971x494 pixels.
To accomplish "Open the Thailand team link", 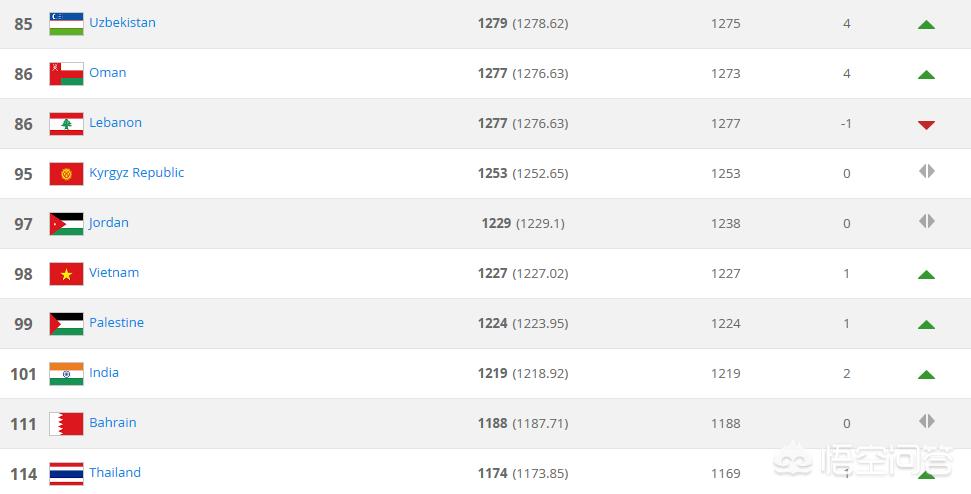I will [115, 472].
